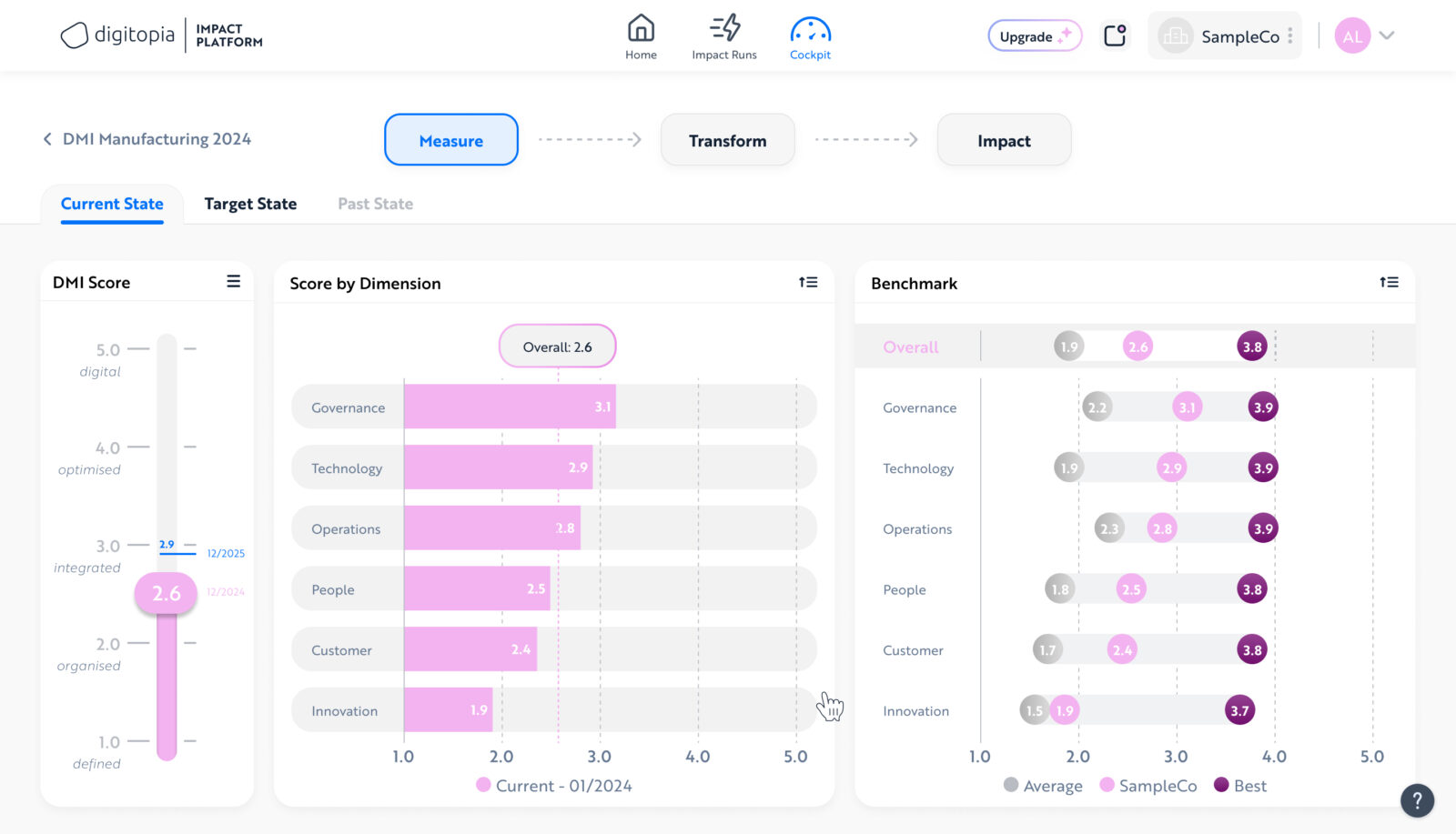Viewport: 1456px width, 834px height.
Task: Go to the Transform step button
Action: coord(727,140)
